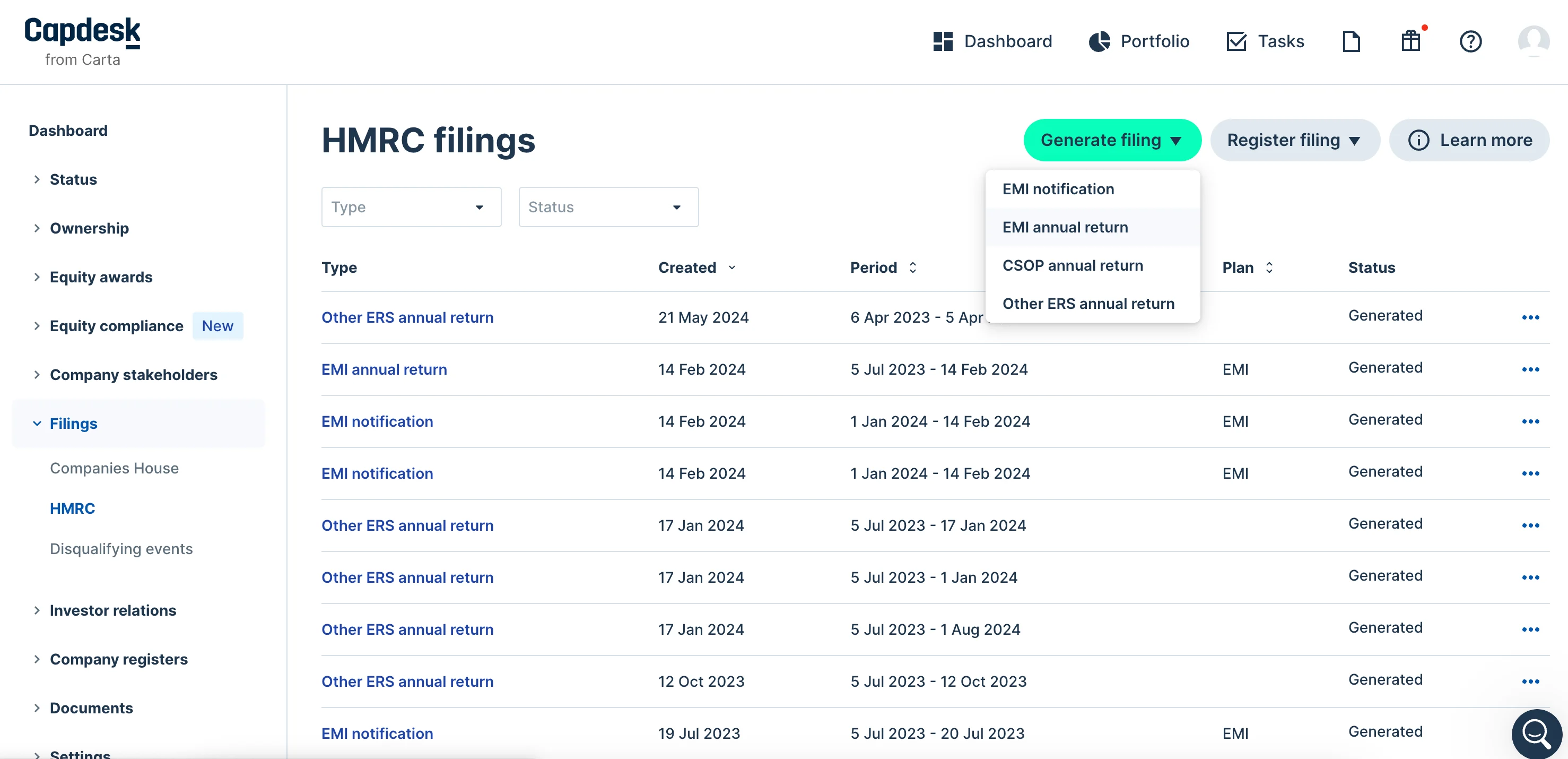Open the chat support bubble

click(x=1536, y=734)
